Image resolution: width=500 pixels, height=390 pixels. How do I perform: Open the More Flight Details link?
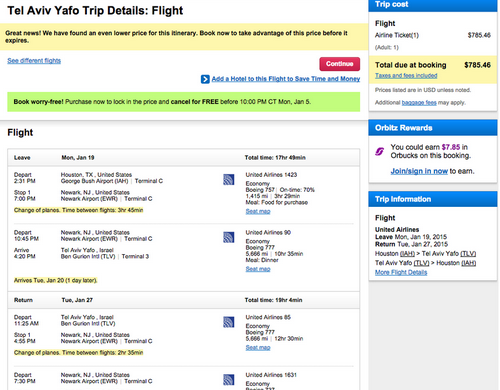(x=401, y=272)
